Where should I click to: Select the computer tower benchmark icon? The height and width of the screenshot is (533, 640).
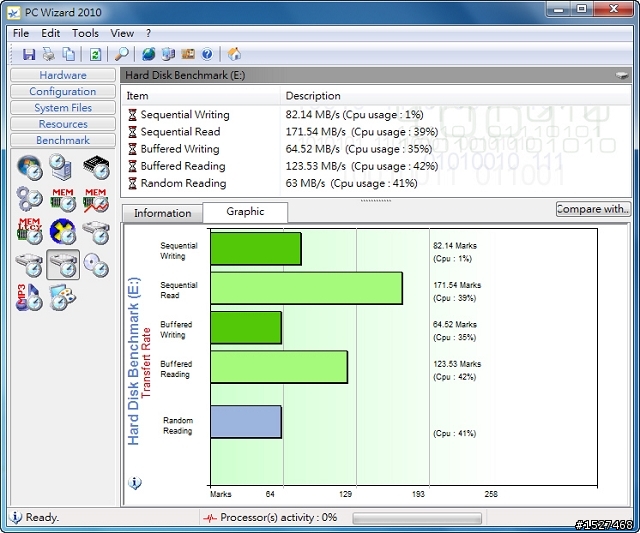(61, 167)
